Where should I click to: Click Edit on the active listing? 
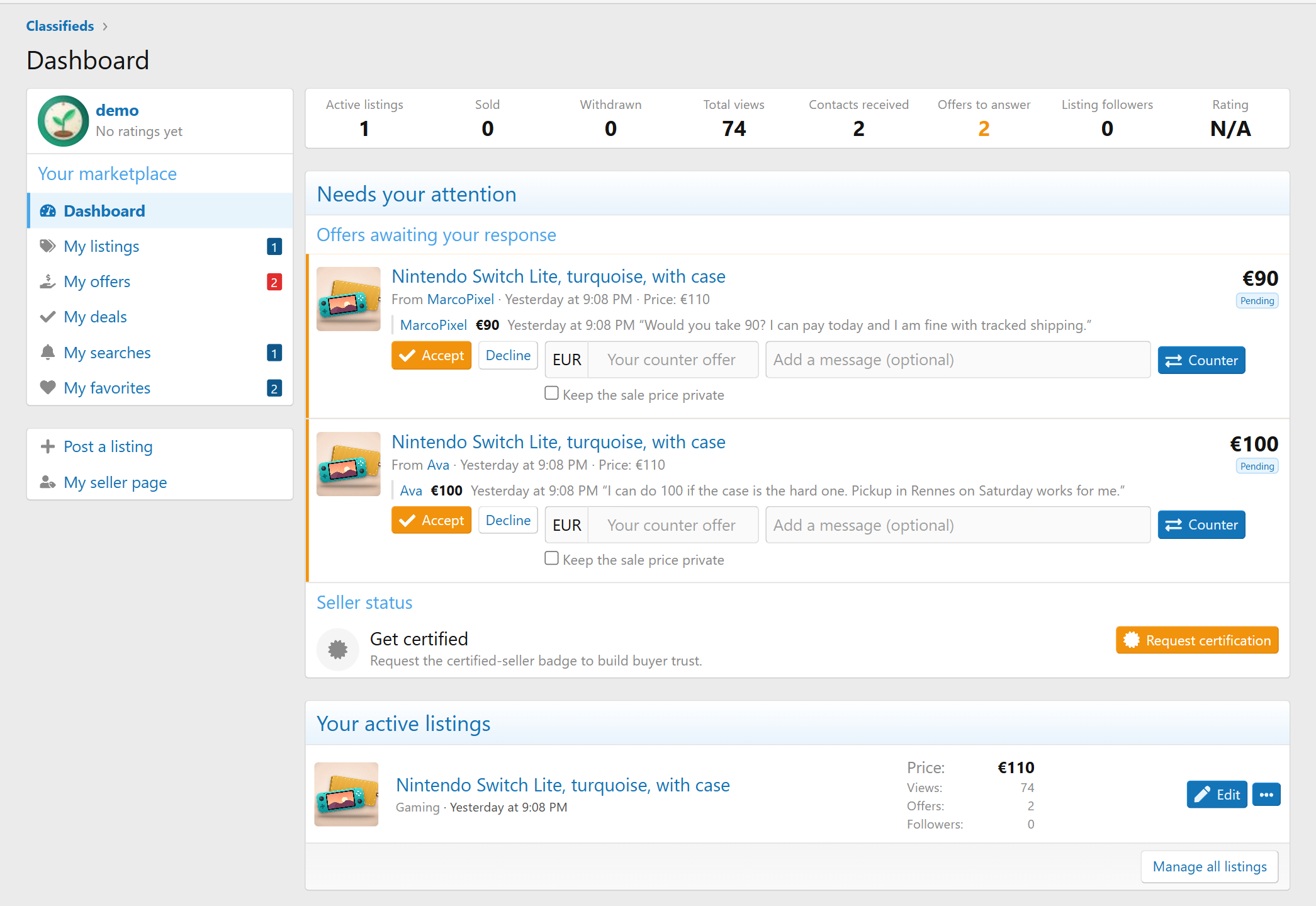coord(1217,795)
